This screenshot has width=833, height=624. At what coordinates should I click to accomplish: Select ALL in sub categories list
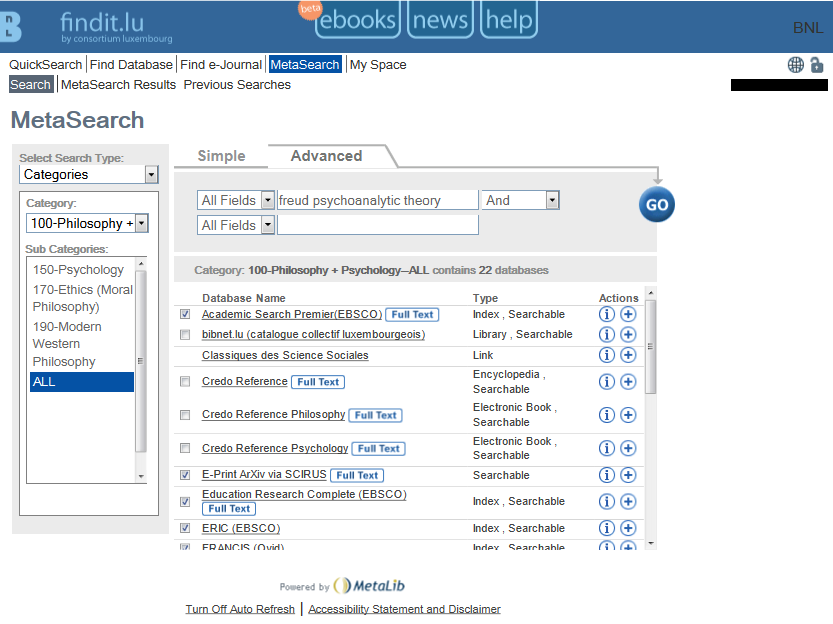(82, 382)
